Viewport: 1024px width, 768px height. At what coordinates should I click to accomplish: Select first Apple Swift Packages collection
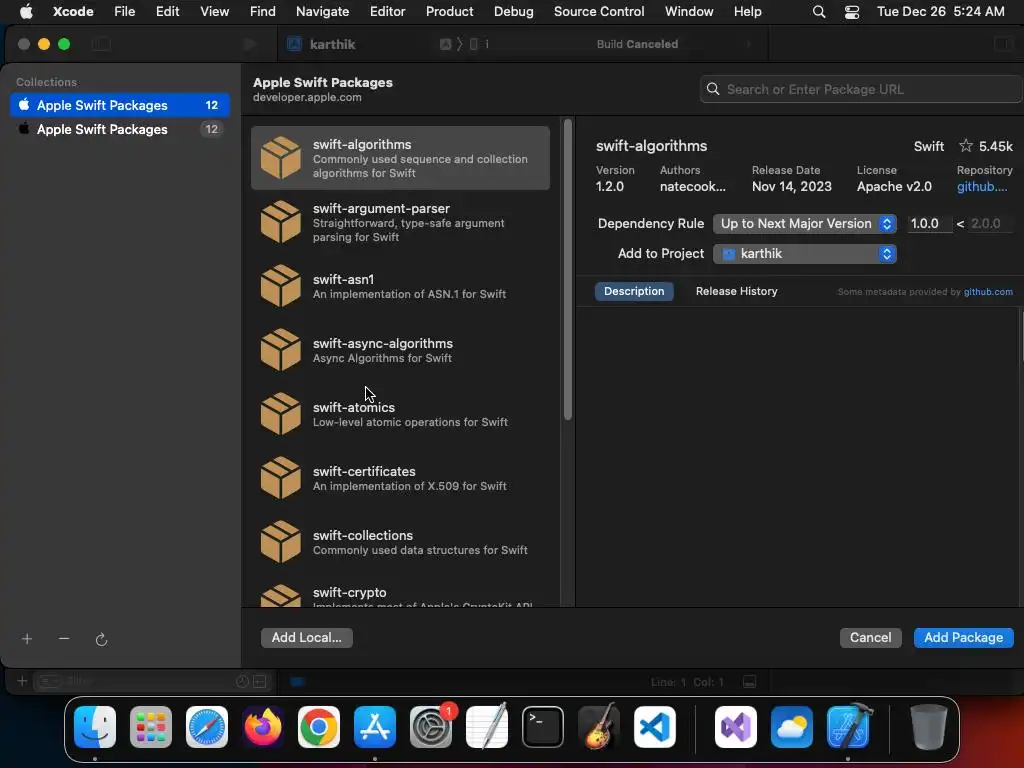pos(120,105)
